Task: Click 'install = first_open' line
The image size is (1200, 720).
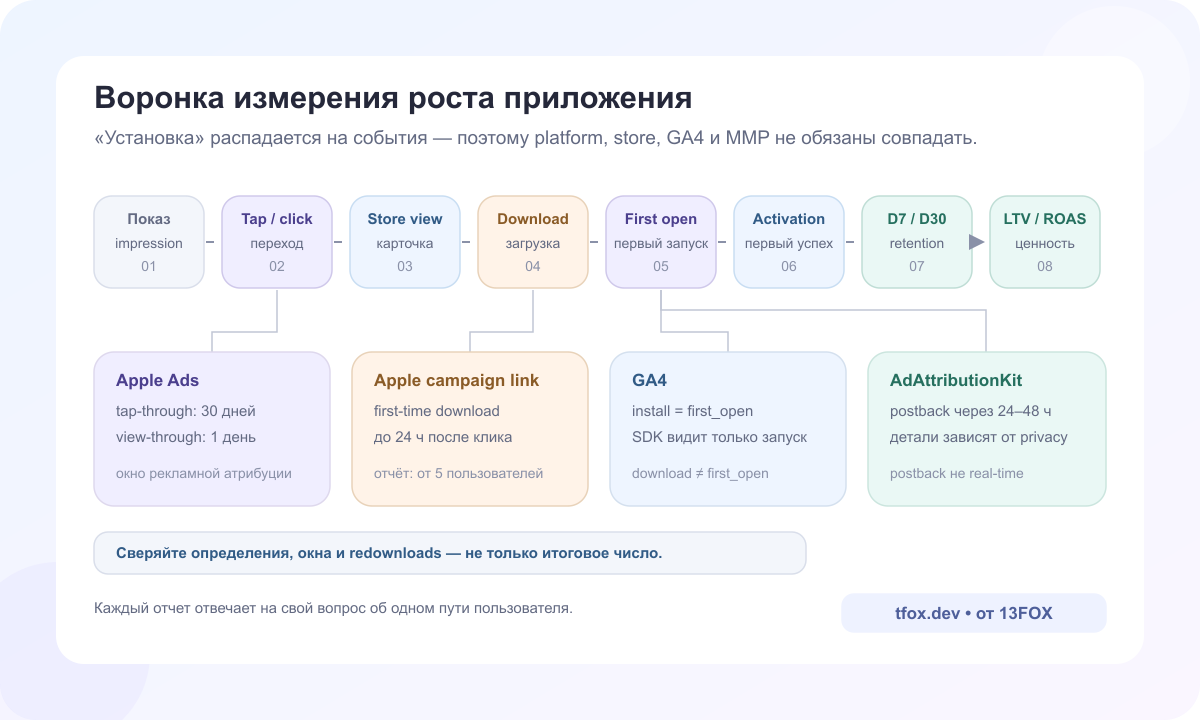Action: [x=693, y=411]
